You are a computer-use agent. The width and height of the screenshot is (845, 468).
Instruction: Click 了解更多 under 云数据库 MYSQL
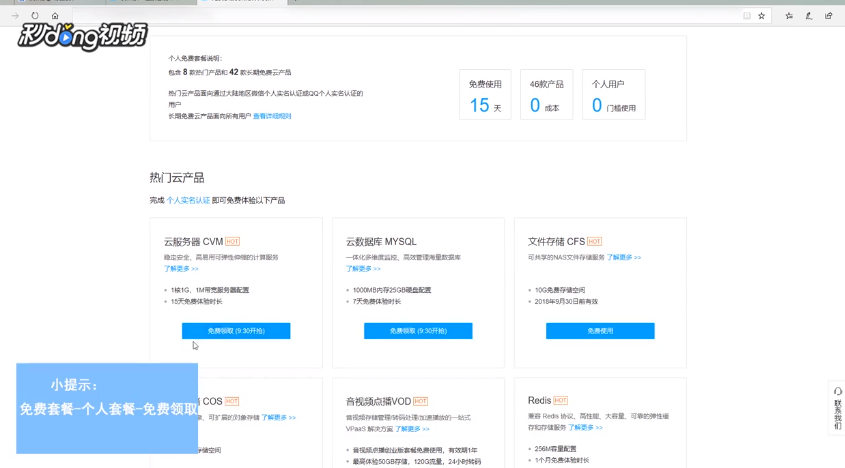coord(363,269)
